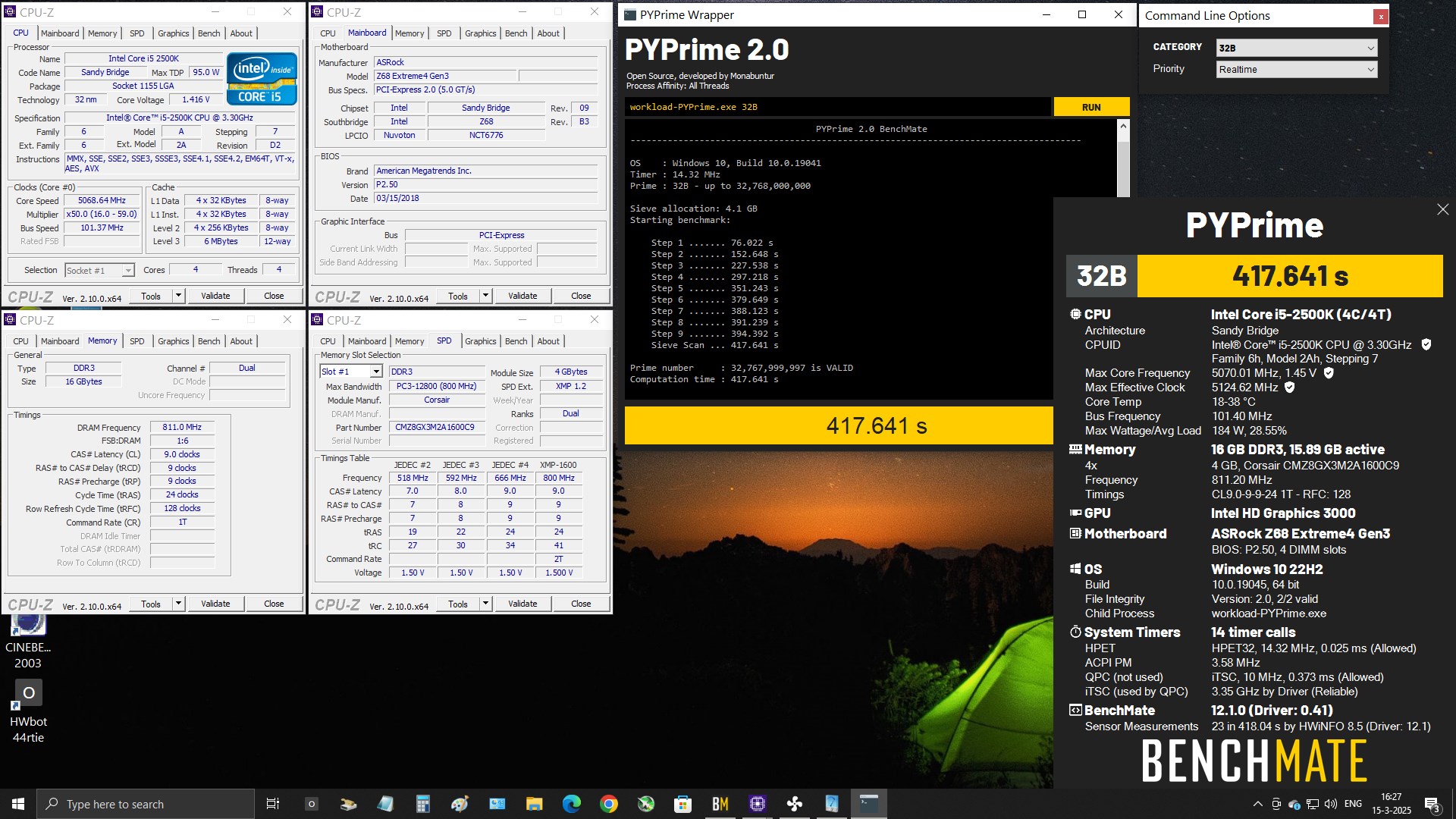Switch to Bench tab in CPU-Z CPU window
Viewport: 1456px width, 819px height.
tap(209, 33)
